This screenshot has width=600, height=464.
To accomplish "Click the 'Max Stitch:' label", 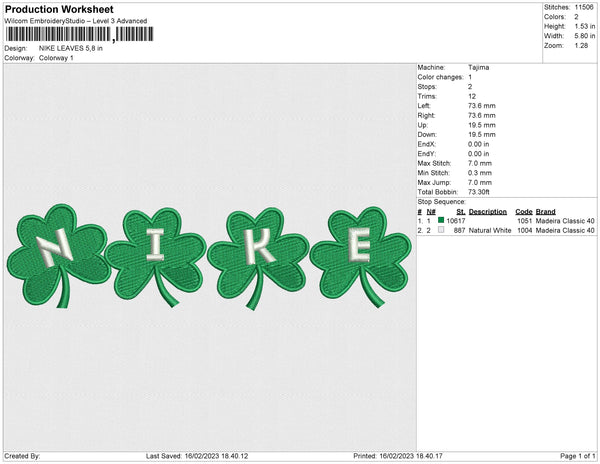I will coord(434,163).
